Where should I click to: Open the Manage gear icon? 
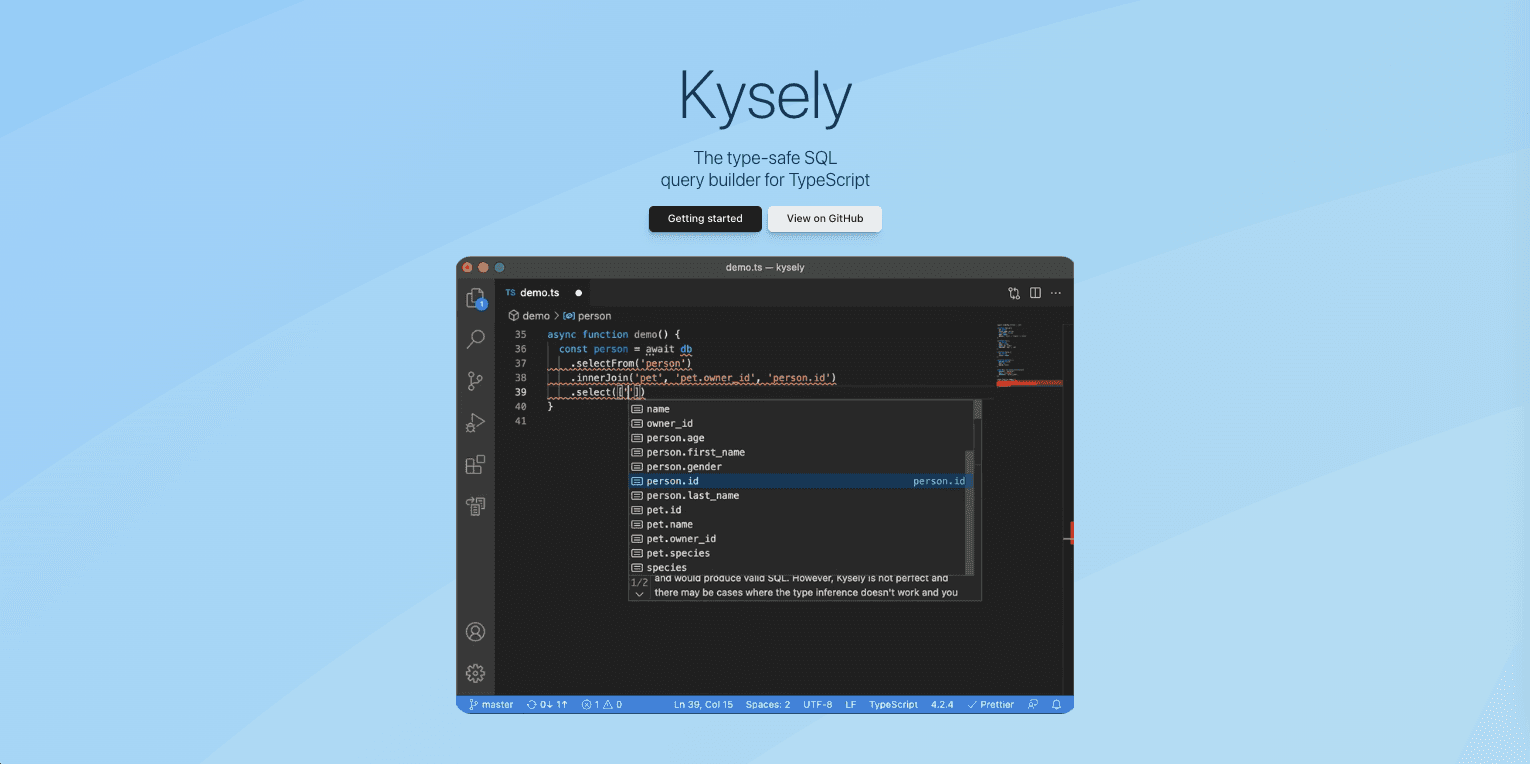(x=476, y=673)
